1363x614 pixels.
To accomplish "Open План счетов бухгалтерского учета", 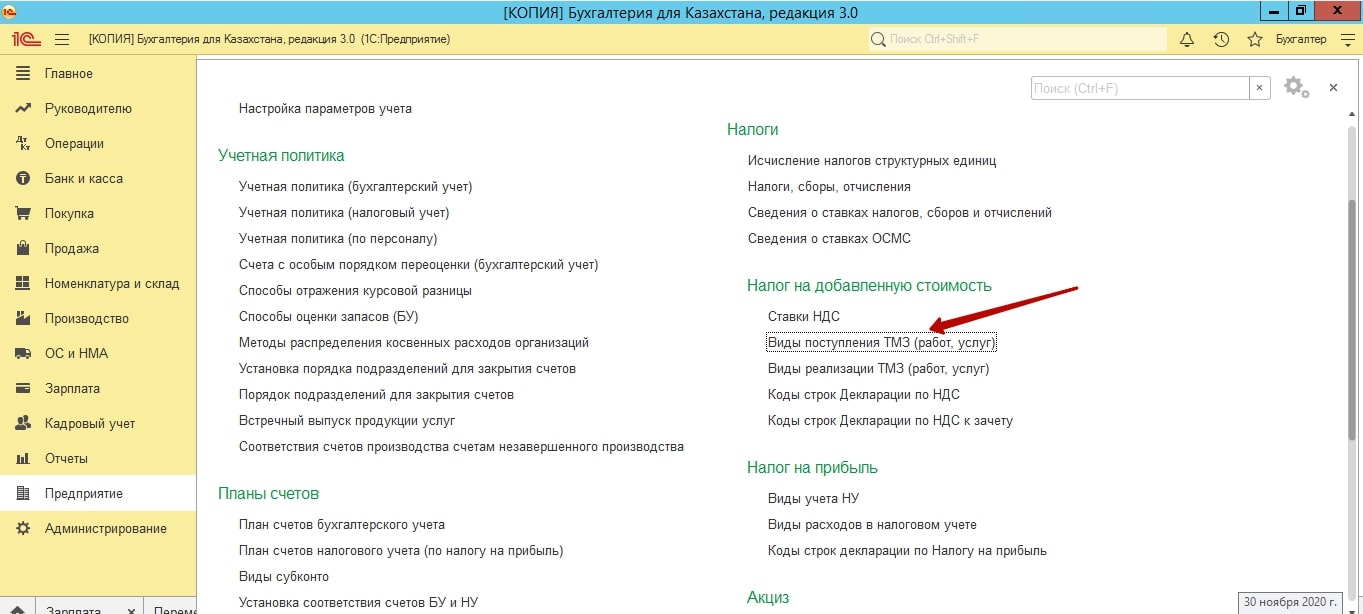I will pos(341,524).
